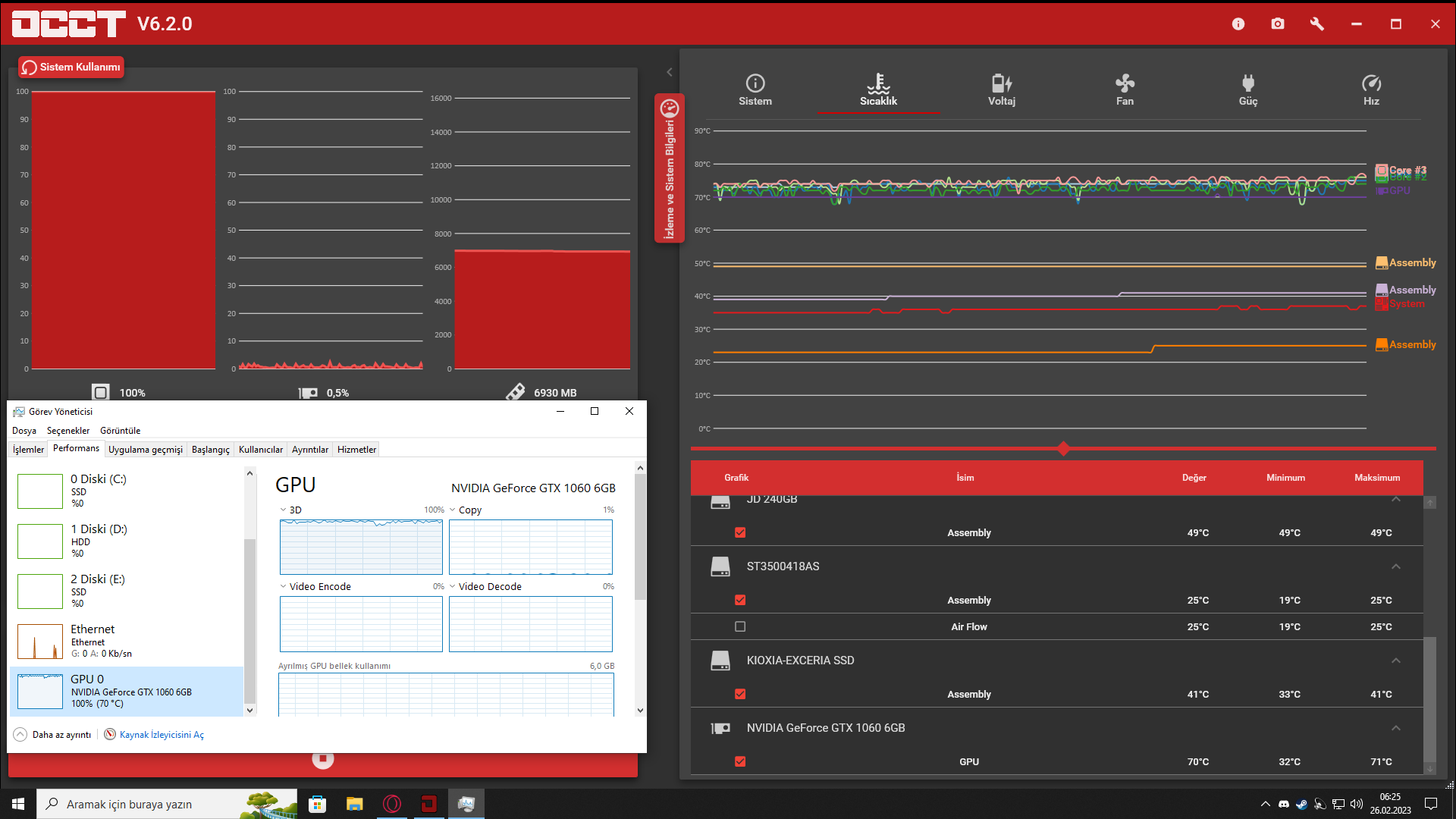Click the red timeline diamond marker

[1063, 449]
